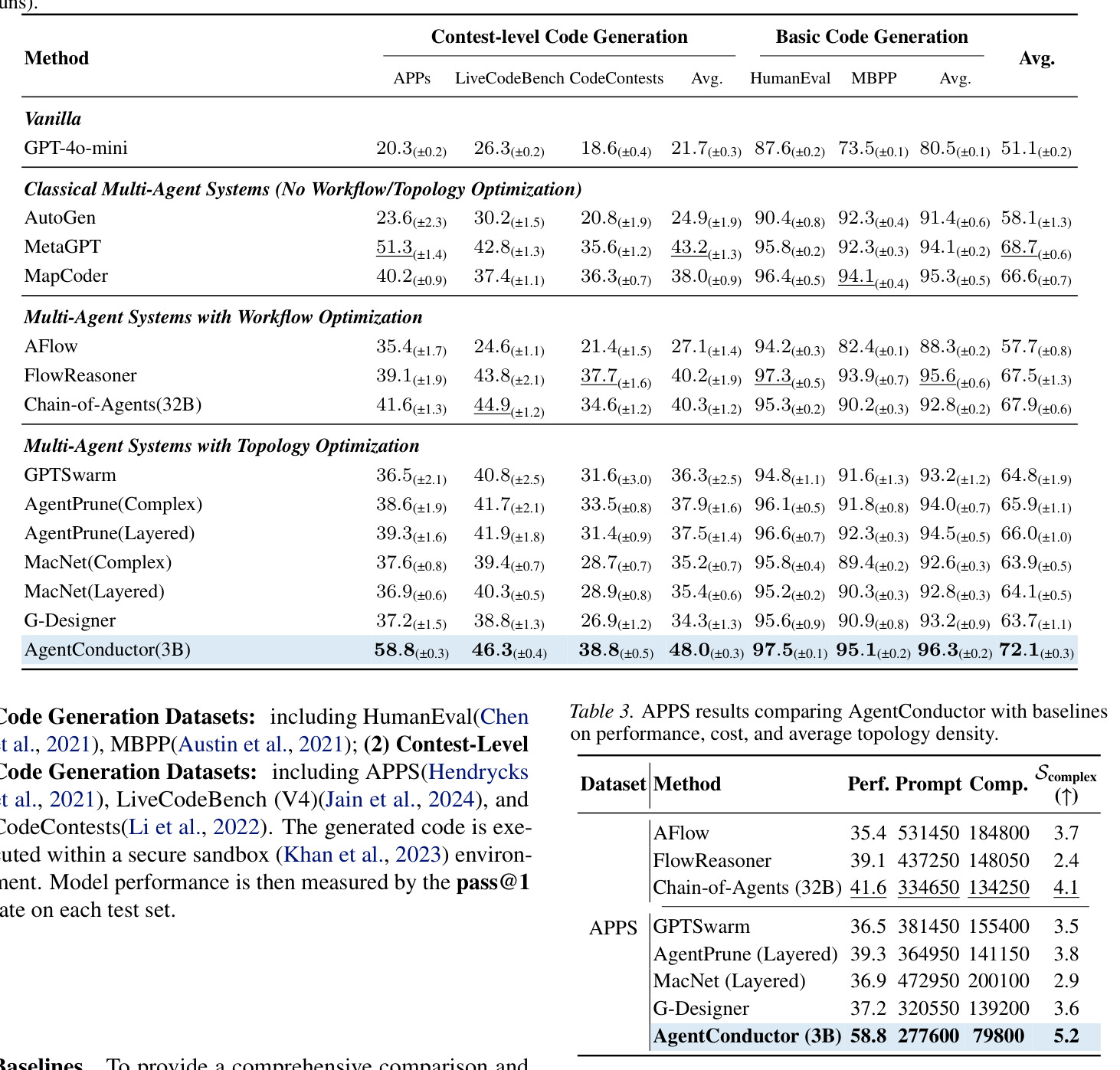Select the 'AFlow' row label in main table

pyautogui.click(x=51, y=346)
